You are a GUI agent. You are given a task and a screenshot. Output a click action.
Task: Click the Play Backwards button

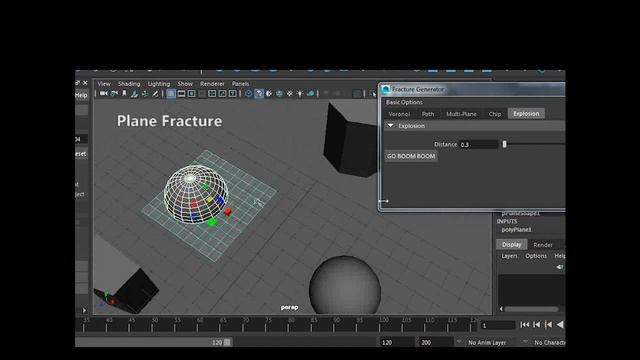560,324
